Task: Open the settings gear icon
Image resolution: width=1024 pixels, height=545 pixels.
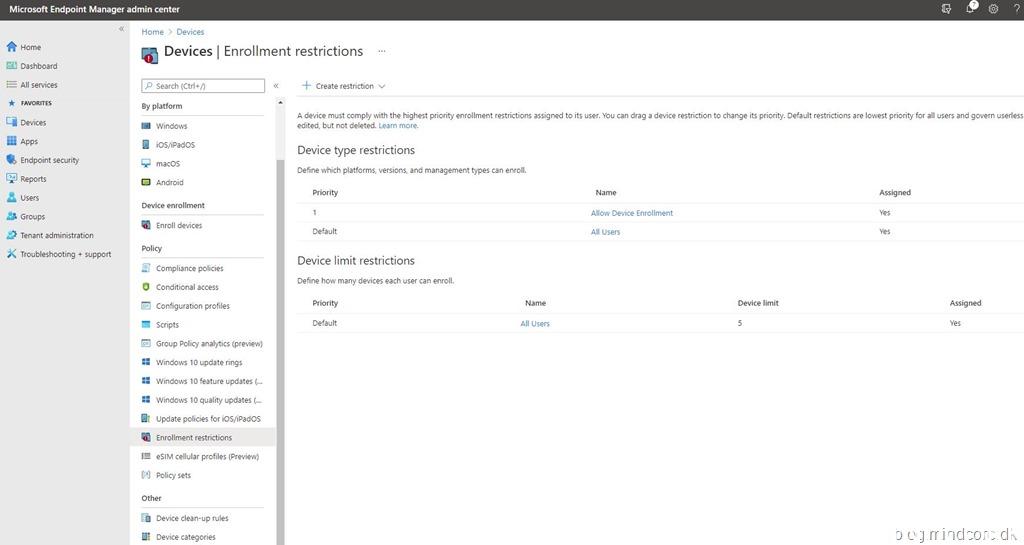Action: (x=993, y=9)
